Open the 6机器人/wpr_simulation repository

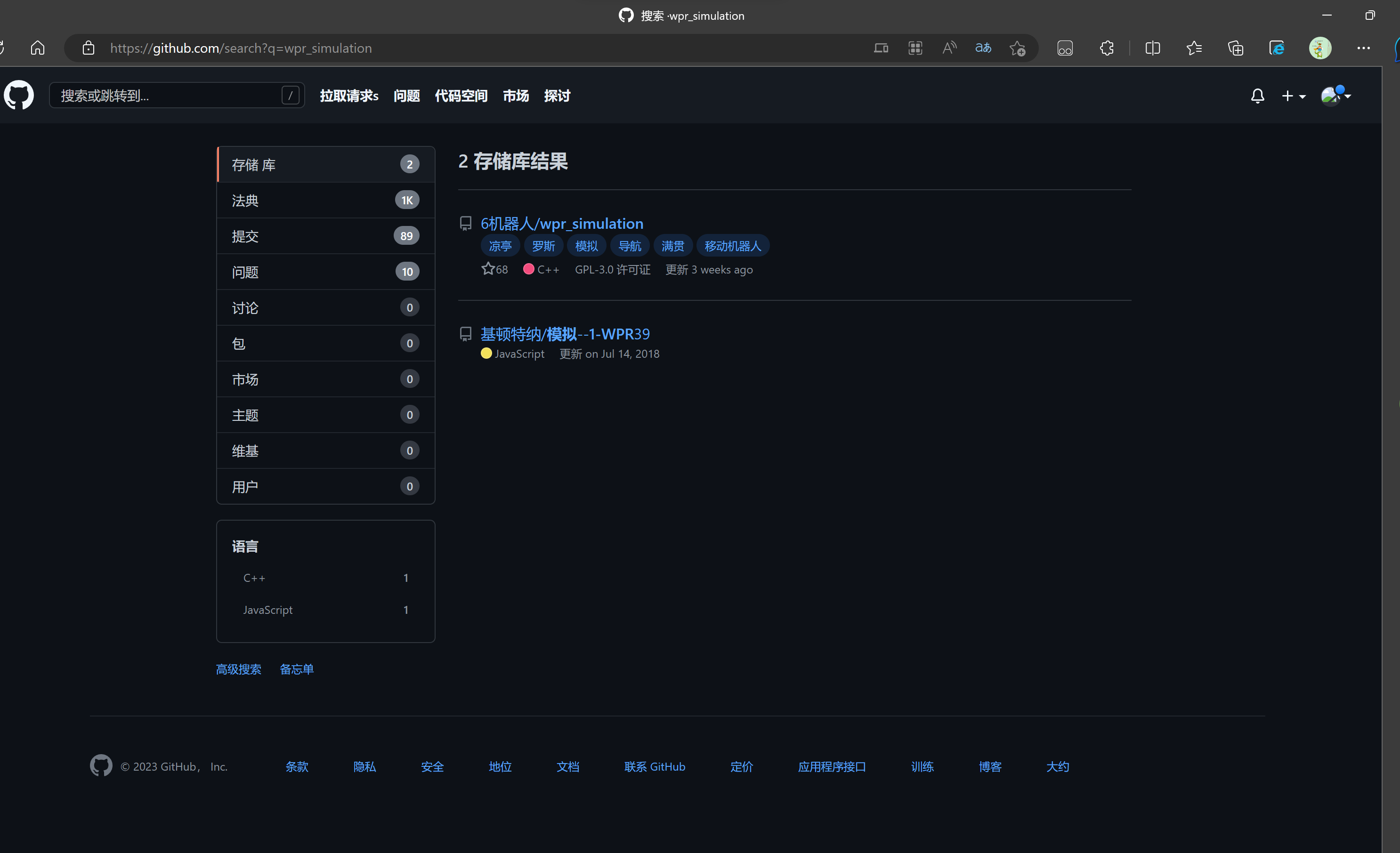pos(562,223)
